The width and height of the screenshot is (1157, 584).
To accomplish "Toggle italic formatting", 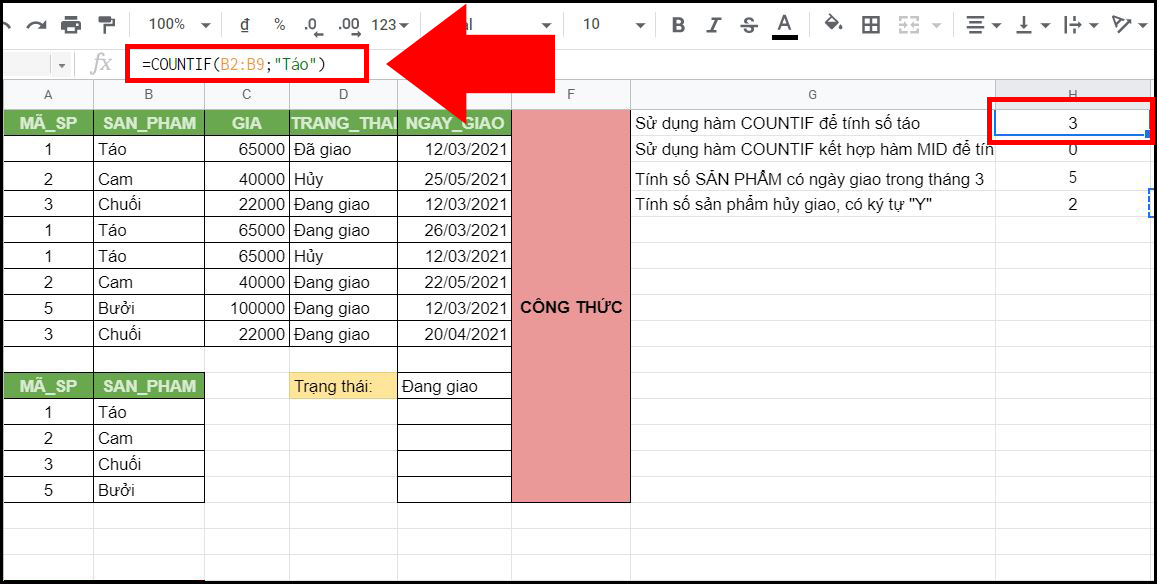I will [714, 24].
